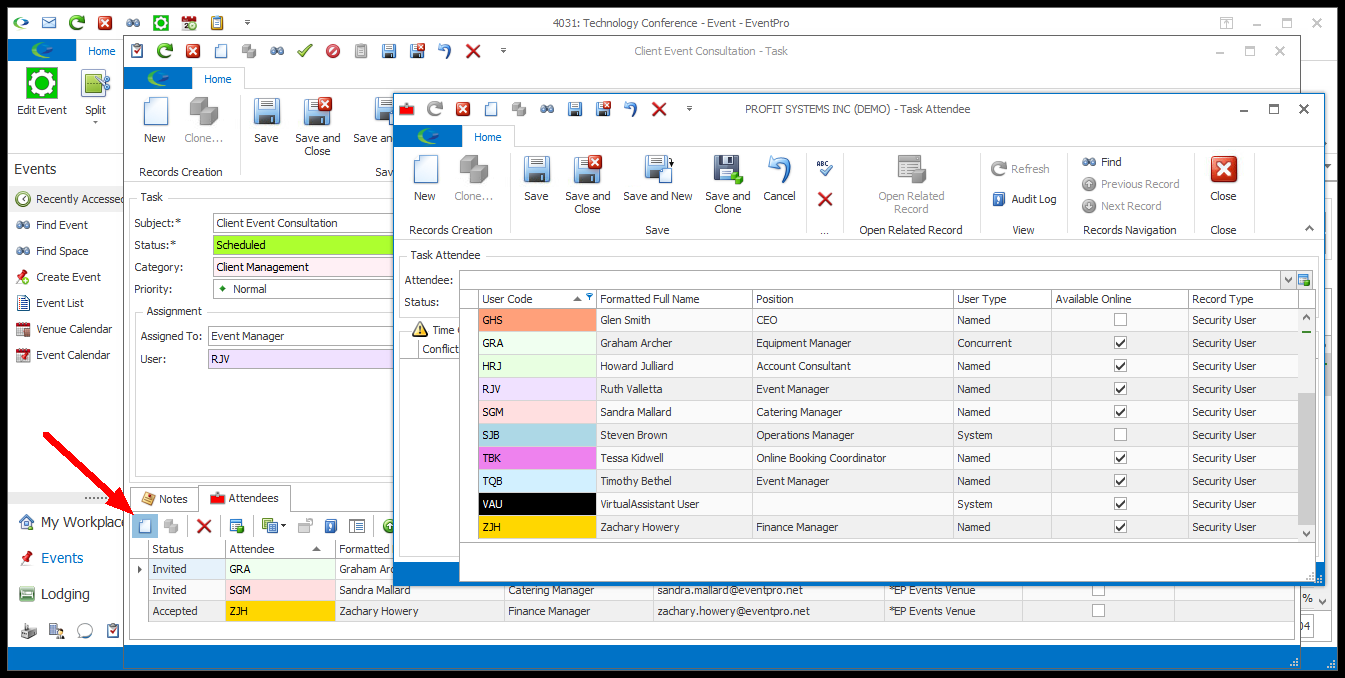Switch to the Notes tab
This screenshot has height=678, width=1345.
click(x=164, y=498)
